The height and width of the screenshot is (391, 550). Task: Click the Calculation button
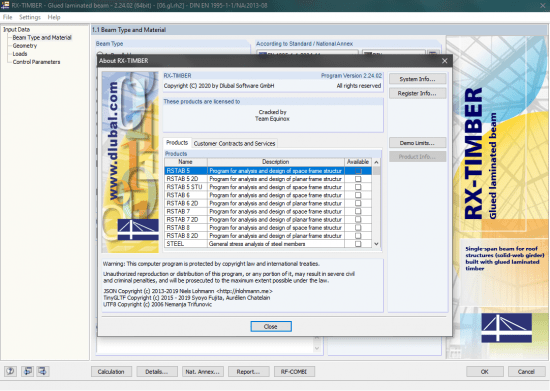tap(111, 372)
